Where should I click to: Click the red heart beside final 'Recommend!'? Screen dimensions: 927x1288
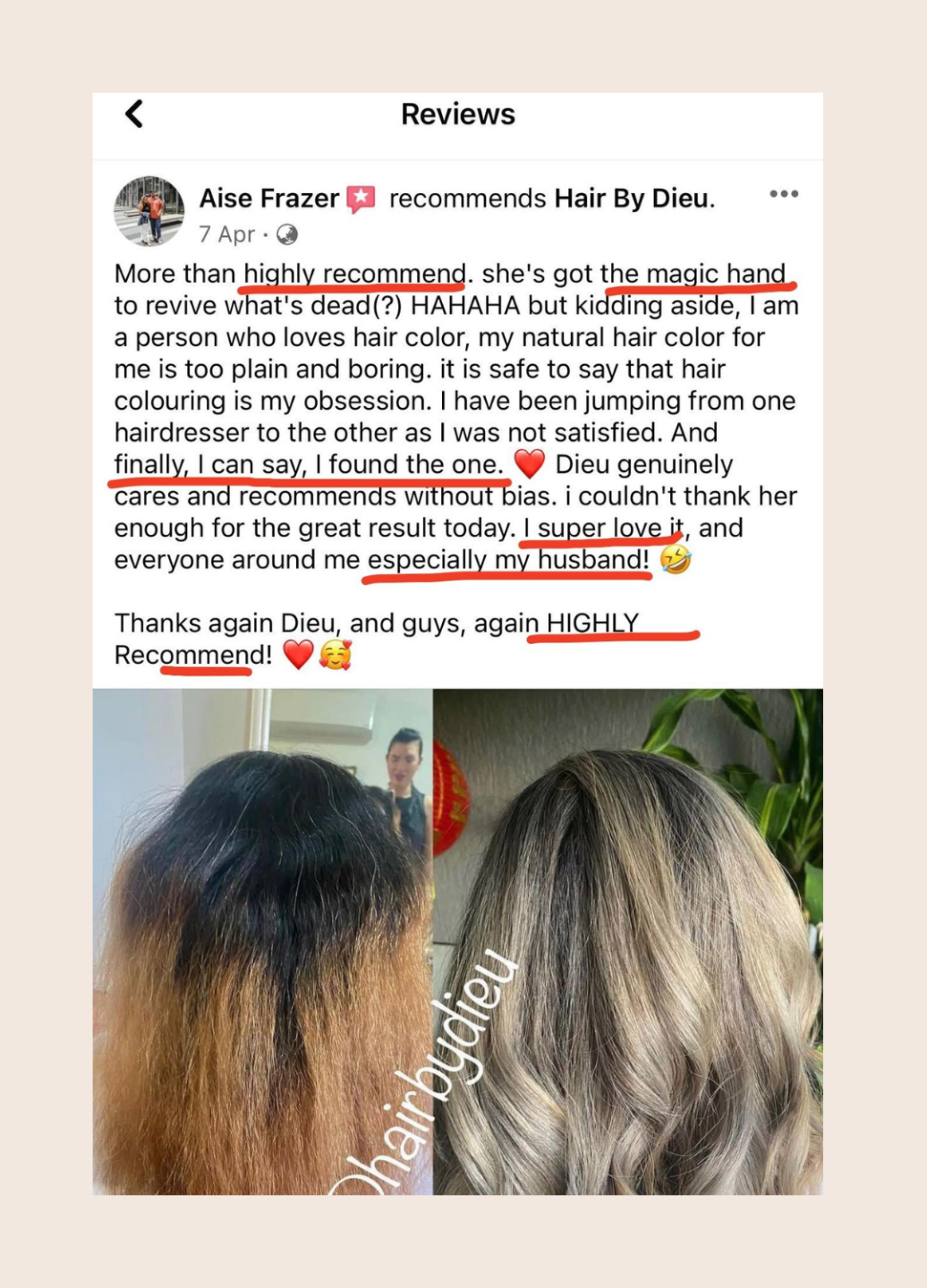pyautogui.click(x=298, y=656)
